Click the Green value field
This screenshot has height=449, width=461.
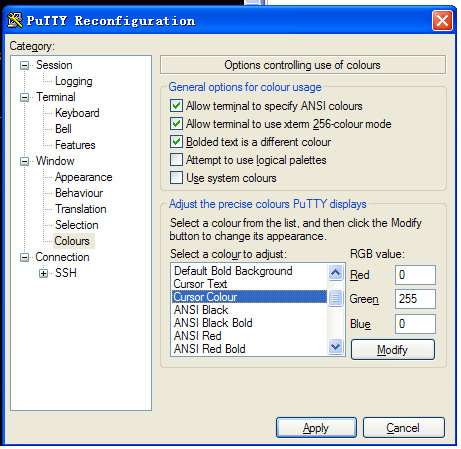click(415, 299)
